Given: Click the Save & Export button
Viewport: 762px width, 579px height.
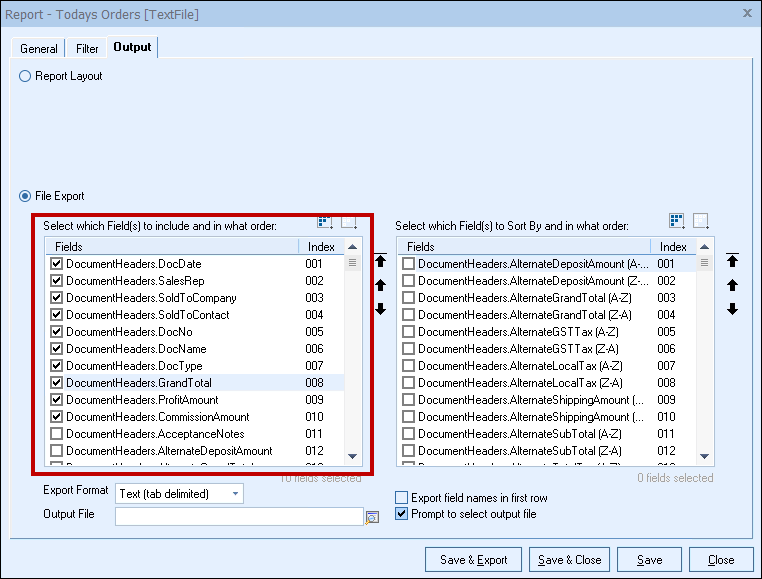Looking at the screenshot, I should point(474,560).
